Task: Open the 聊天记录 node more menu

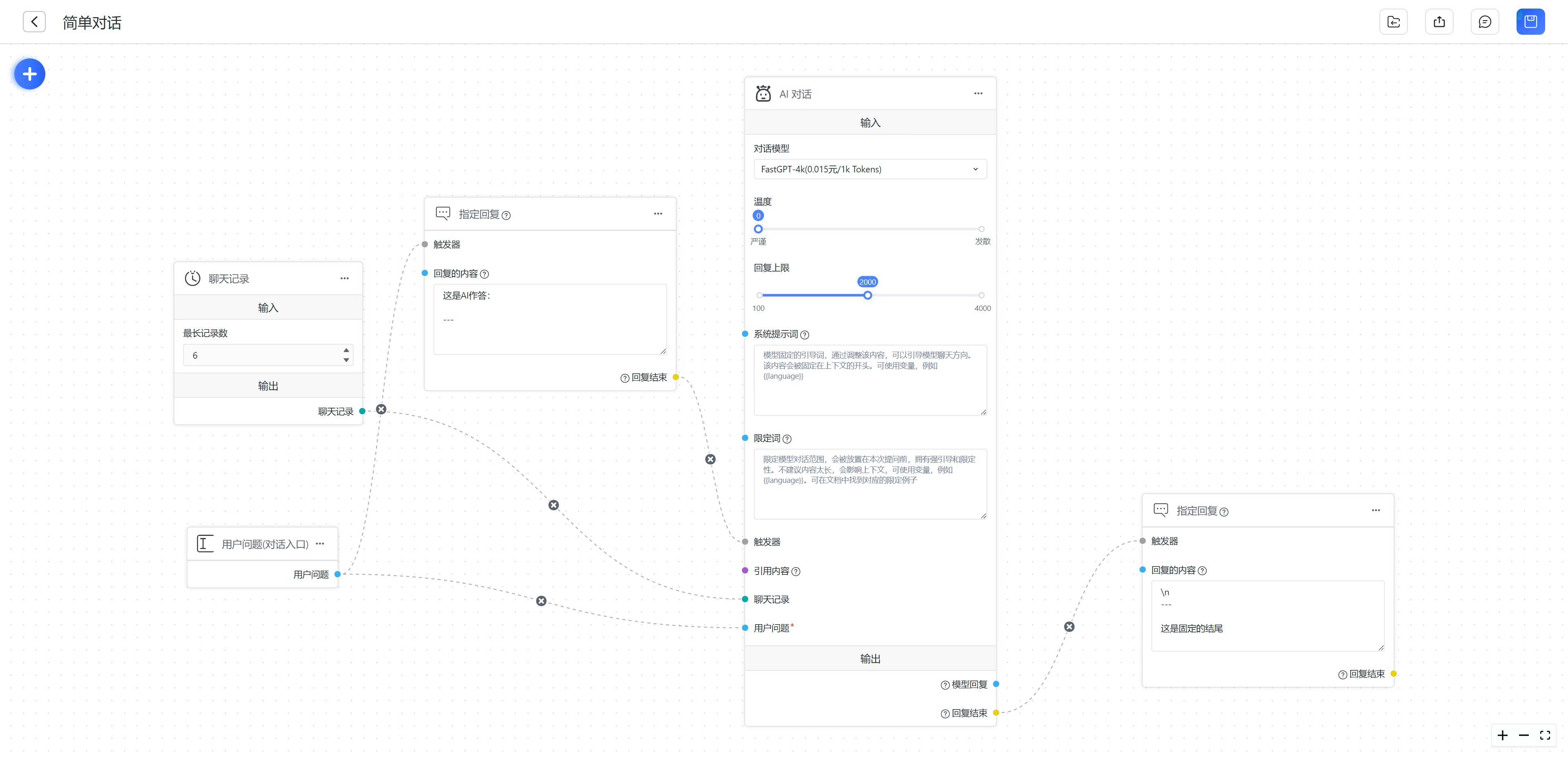Action: 345,278
